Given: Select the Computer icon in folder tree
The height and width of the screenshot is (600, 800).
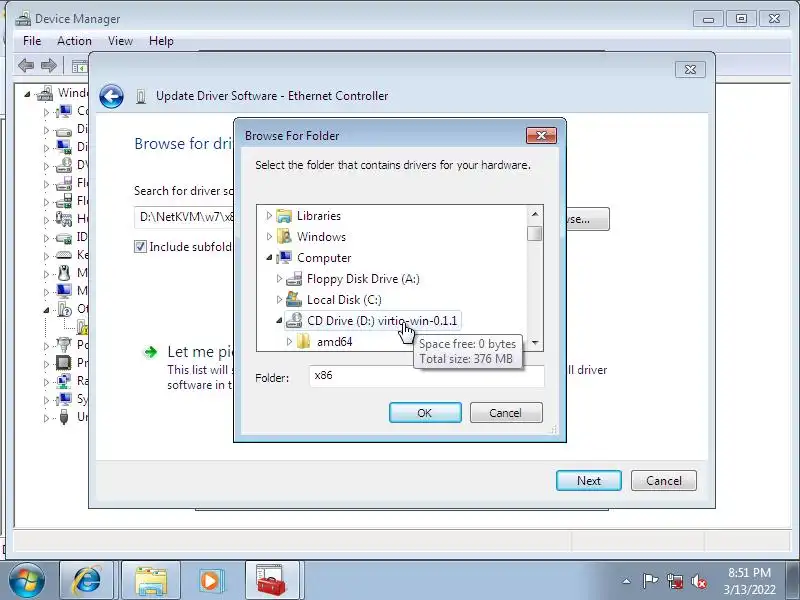Looking at the screenshot, I should click(284, 258).
